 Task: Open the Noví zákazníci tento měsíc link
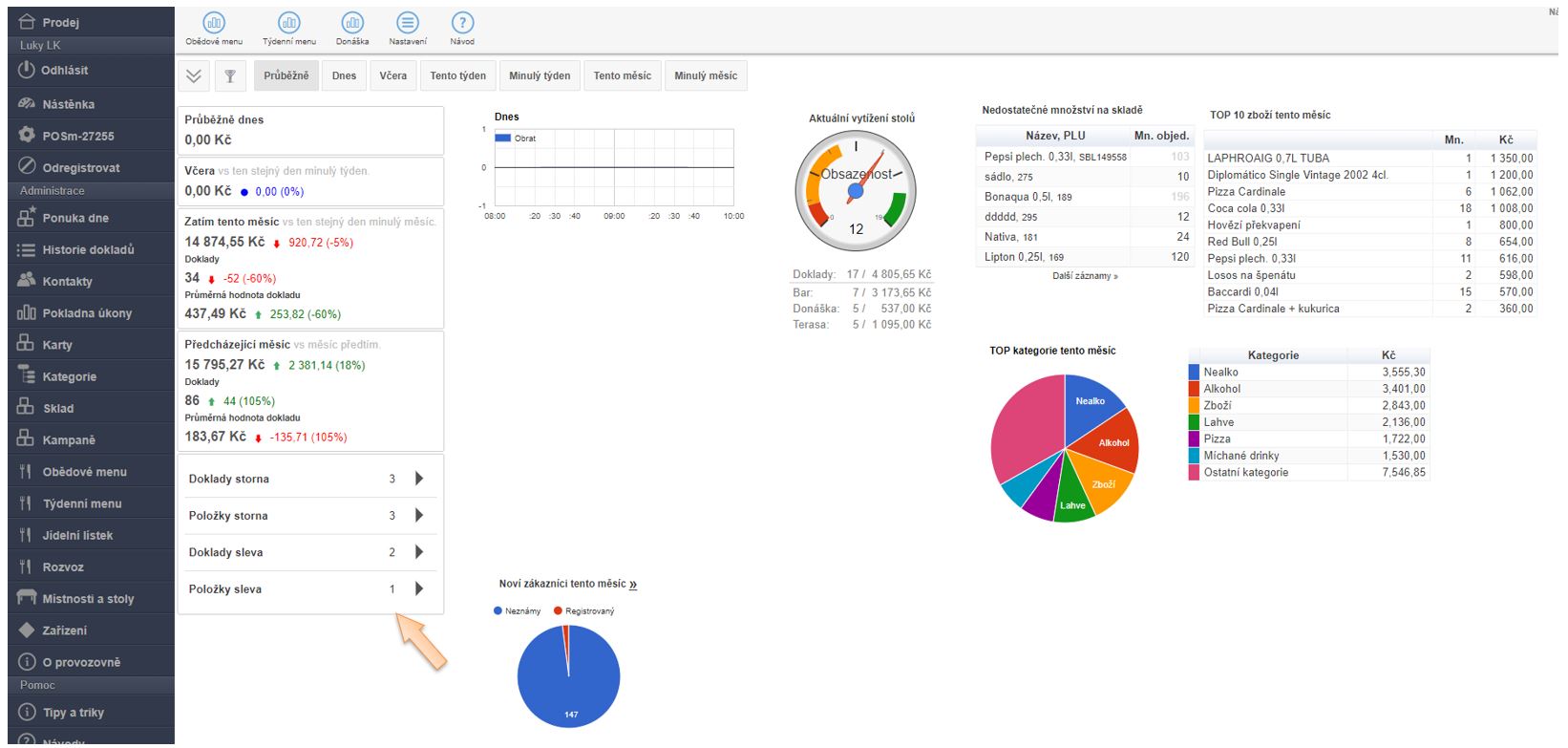[x=633, y=584]
